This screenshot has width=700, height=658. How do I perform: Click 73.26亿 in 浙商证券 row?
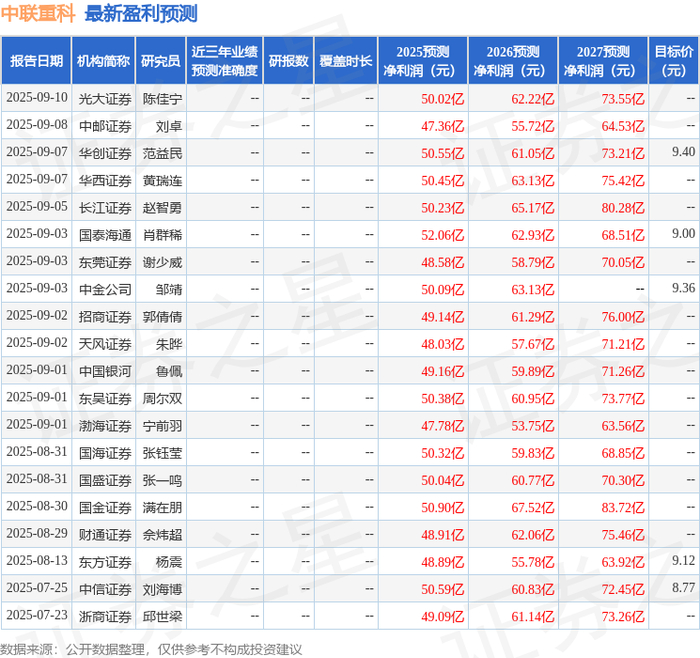623,616
